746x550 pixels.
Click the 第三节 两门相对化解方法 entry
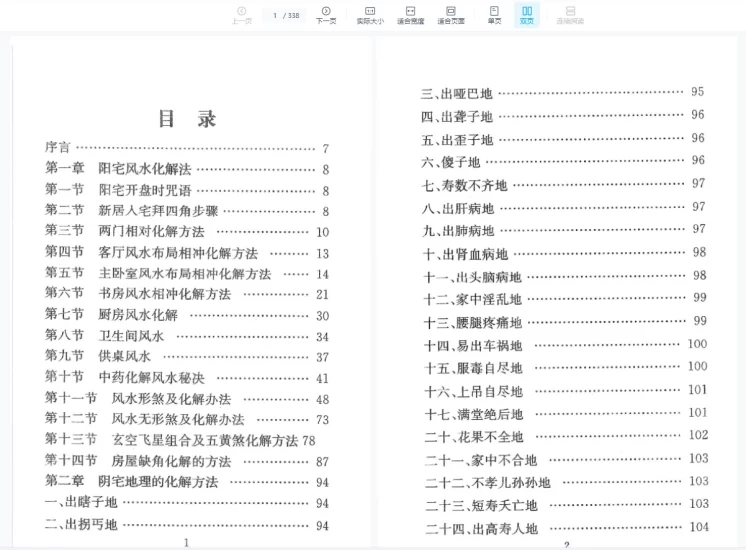(x=125, y=231)
